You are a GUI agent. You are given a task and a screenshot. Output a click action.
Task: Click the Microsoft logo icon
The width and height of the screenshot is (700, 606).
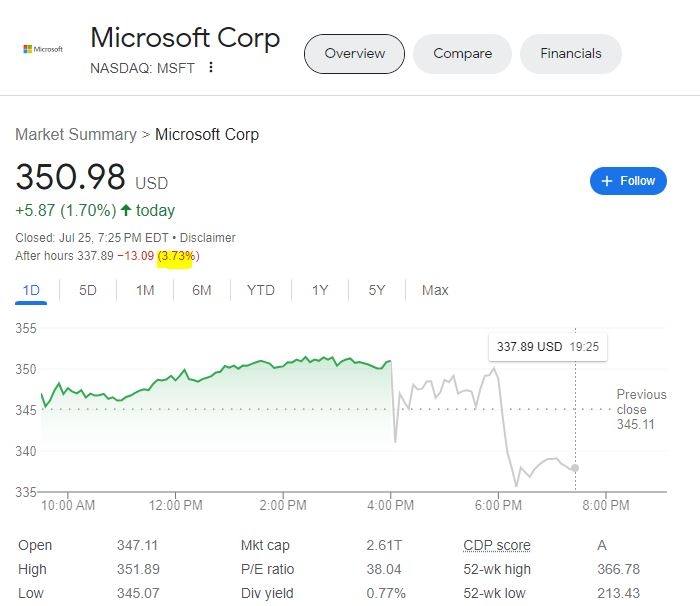click(x=43, y=49)
